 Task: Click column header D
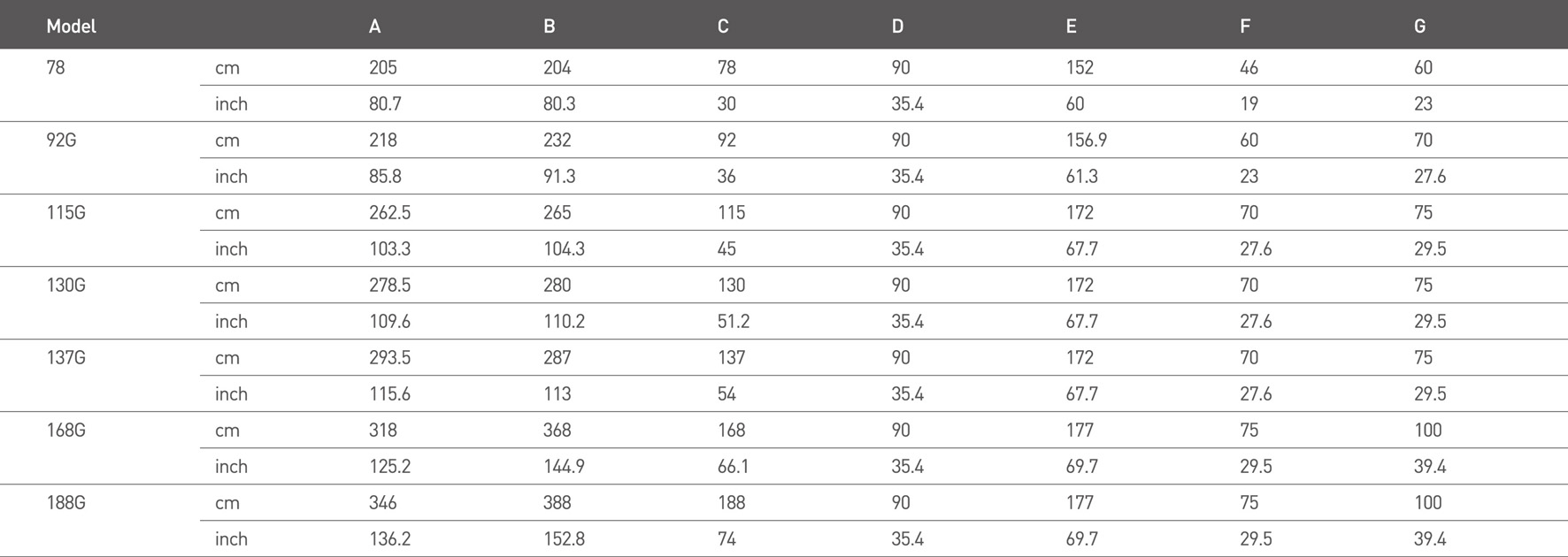pyautogui.click(x=897, y=27)
